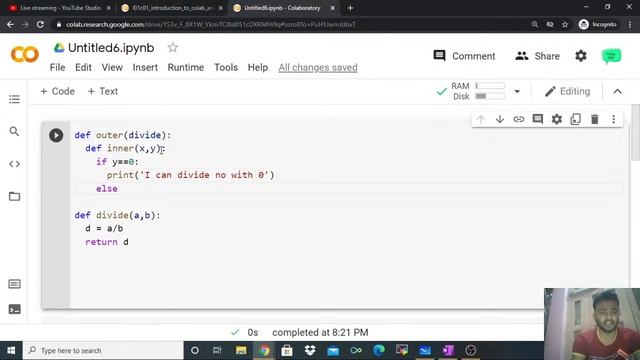Click the Incognito profile indicator

click(x=598, y=24)
